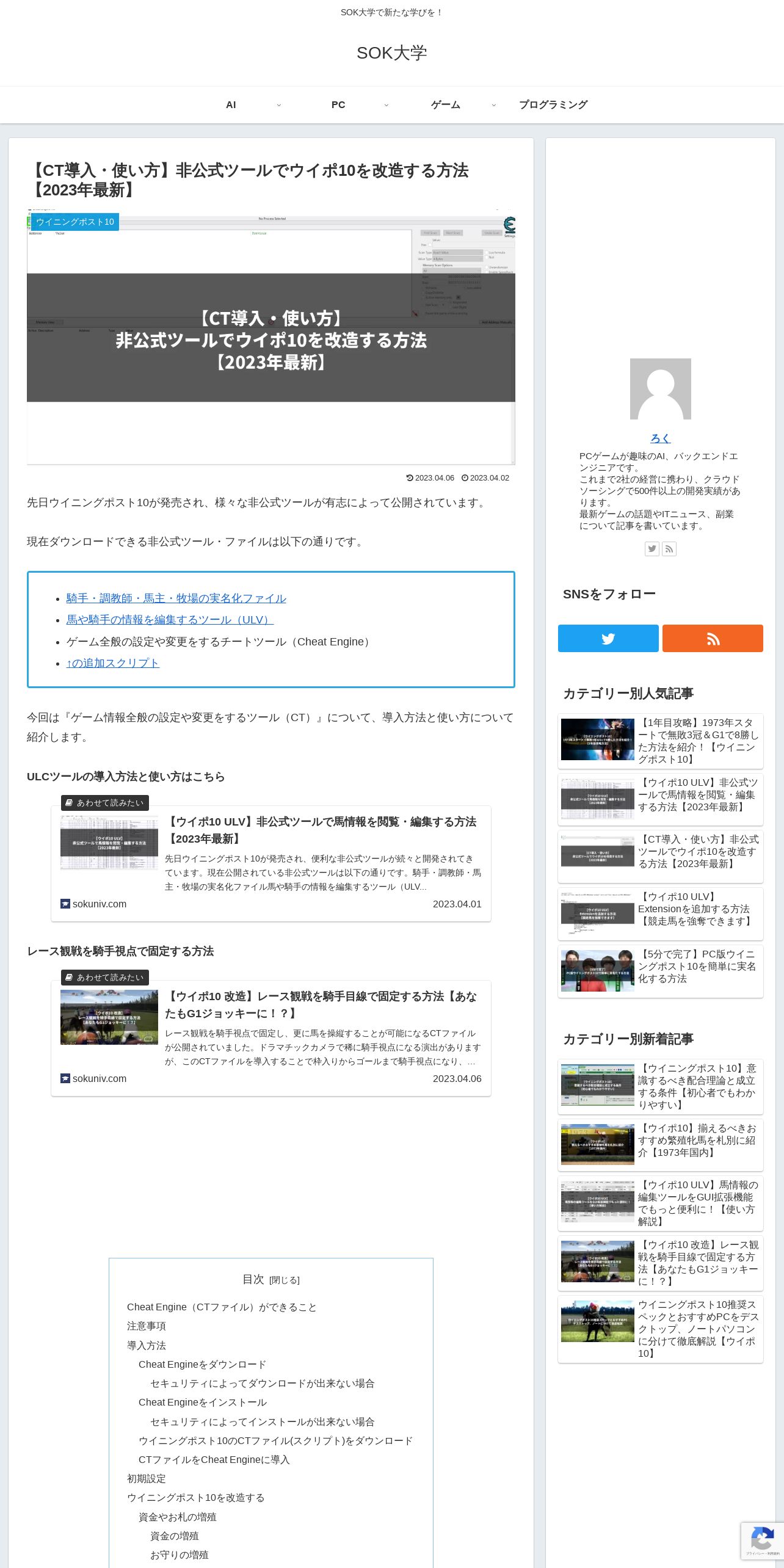The width and height of the screenshot is (784, 1568).
Task: Jump to 資金やお札の増殖 section
Action: pos(177,1517)
